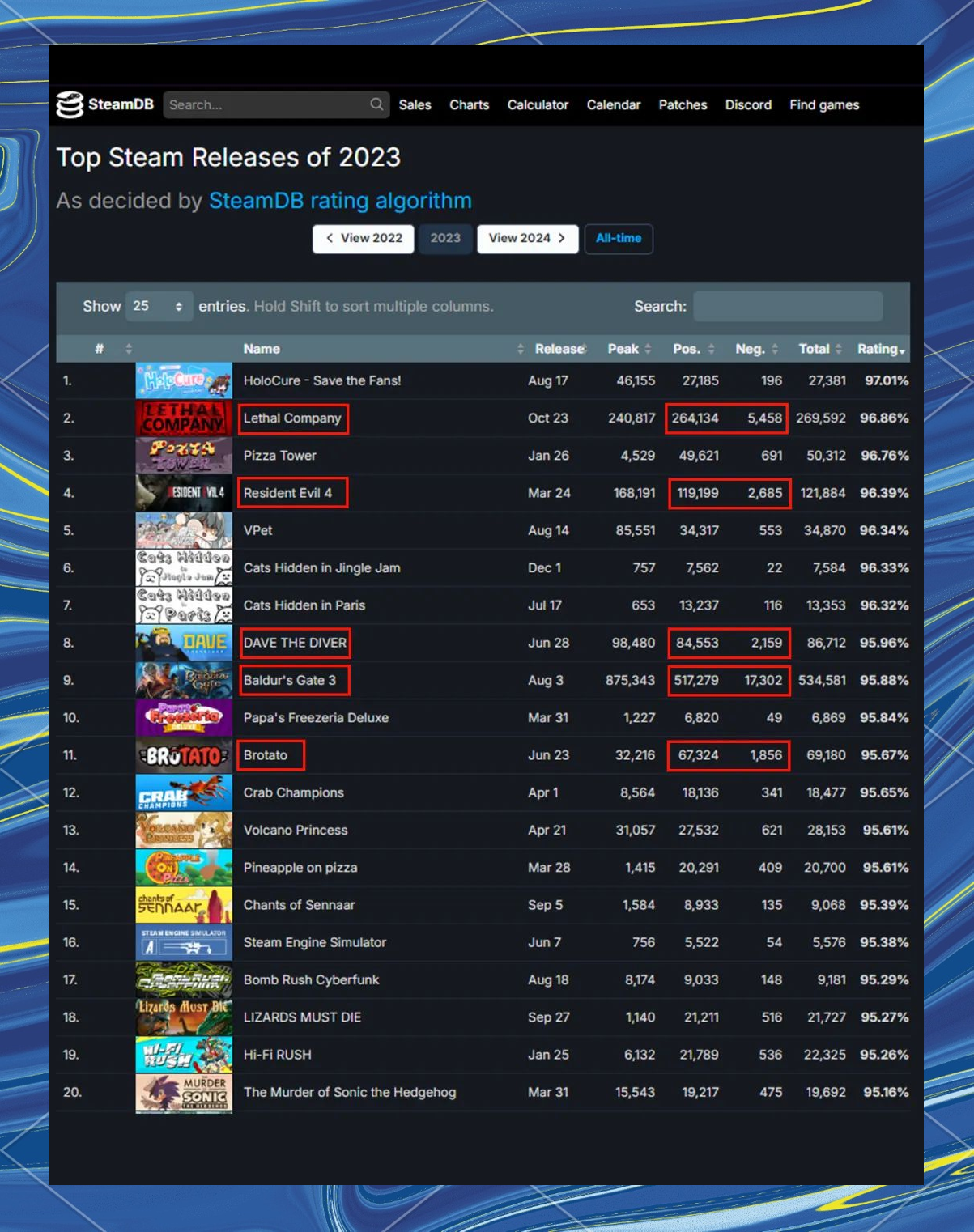Switch to All-time top releases
974x1232 pixels.
[619, 239]
